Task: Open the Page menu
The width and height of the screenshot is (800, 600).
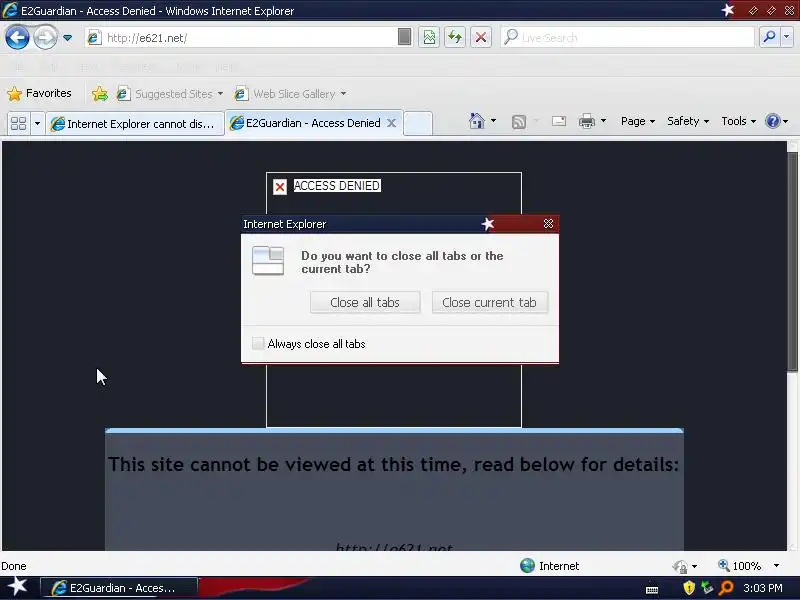Action: click(637, 121)
